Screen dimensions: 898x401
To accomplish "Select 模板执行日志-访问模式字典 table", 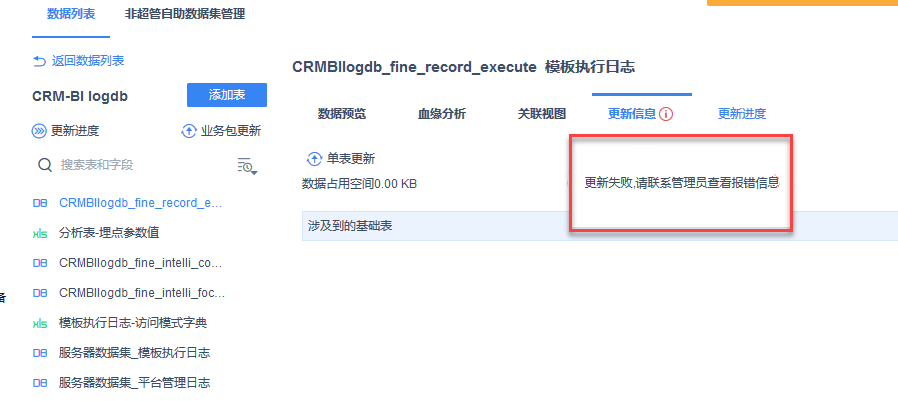I will click(x=120, y=323).
